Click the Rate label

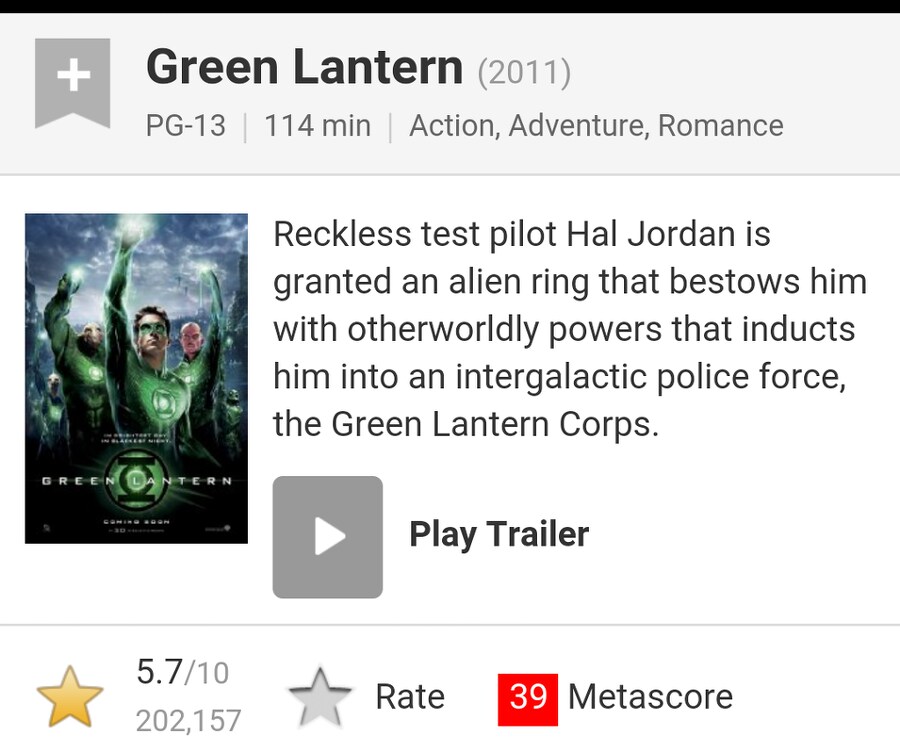410,696
